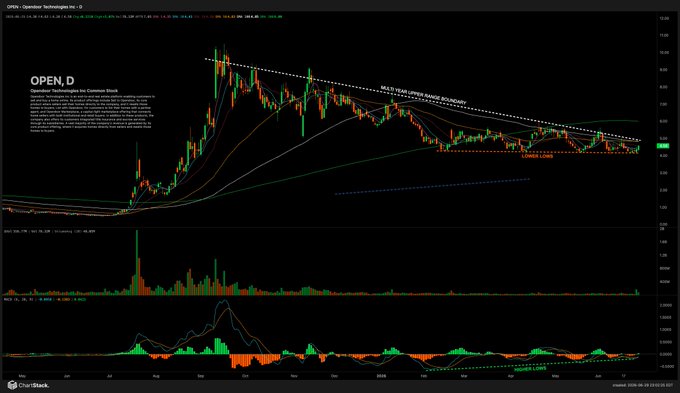Click the 10.00 price axis label

click(x=664, y=52)
